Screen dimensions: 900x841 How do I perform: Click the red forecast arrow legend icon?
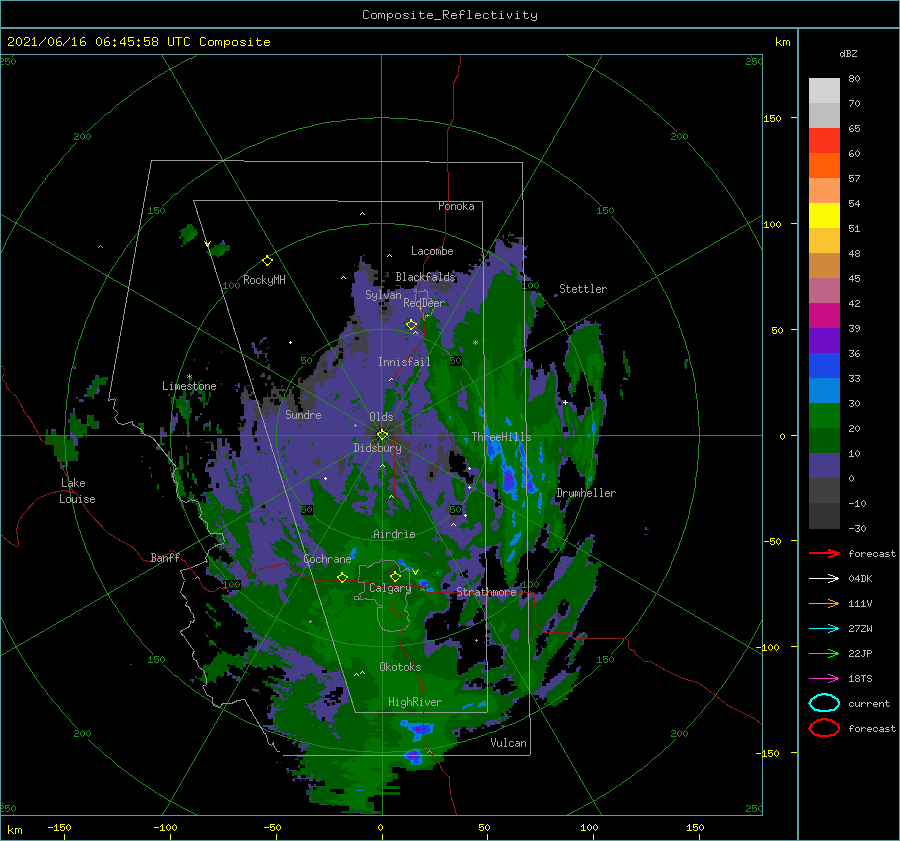point(824,553)
